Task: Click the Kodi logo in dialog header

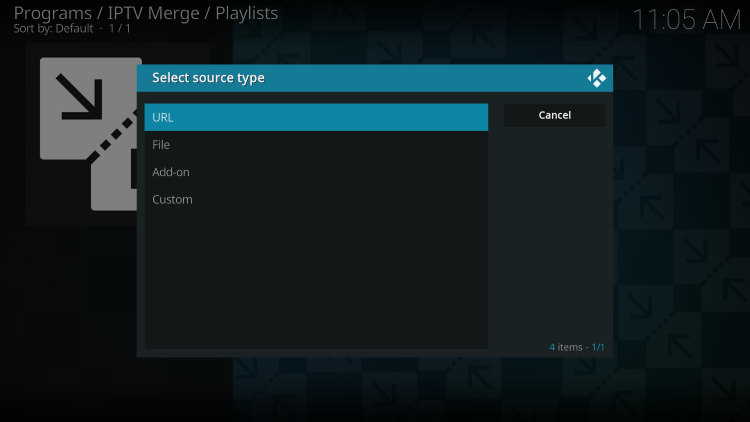Action: coord(596,78)
